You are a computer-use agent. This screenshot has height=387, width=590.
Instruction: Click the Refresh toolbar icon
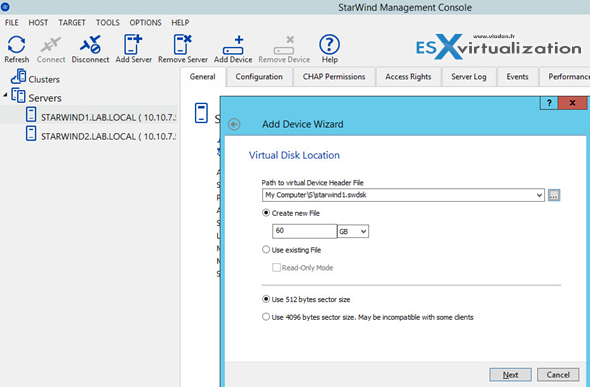[x=17, y=44]
